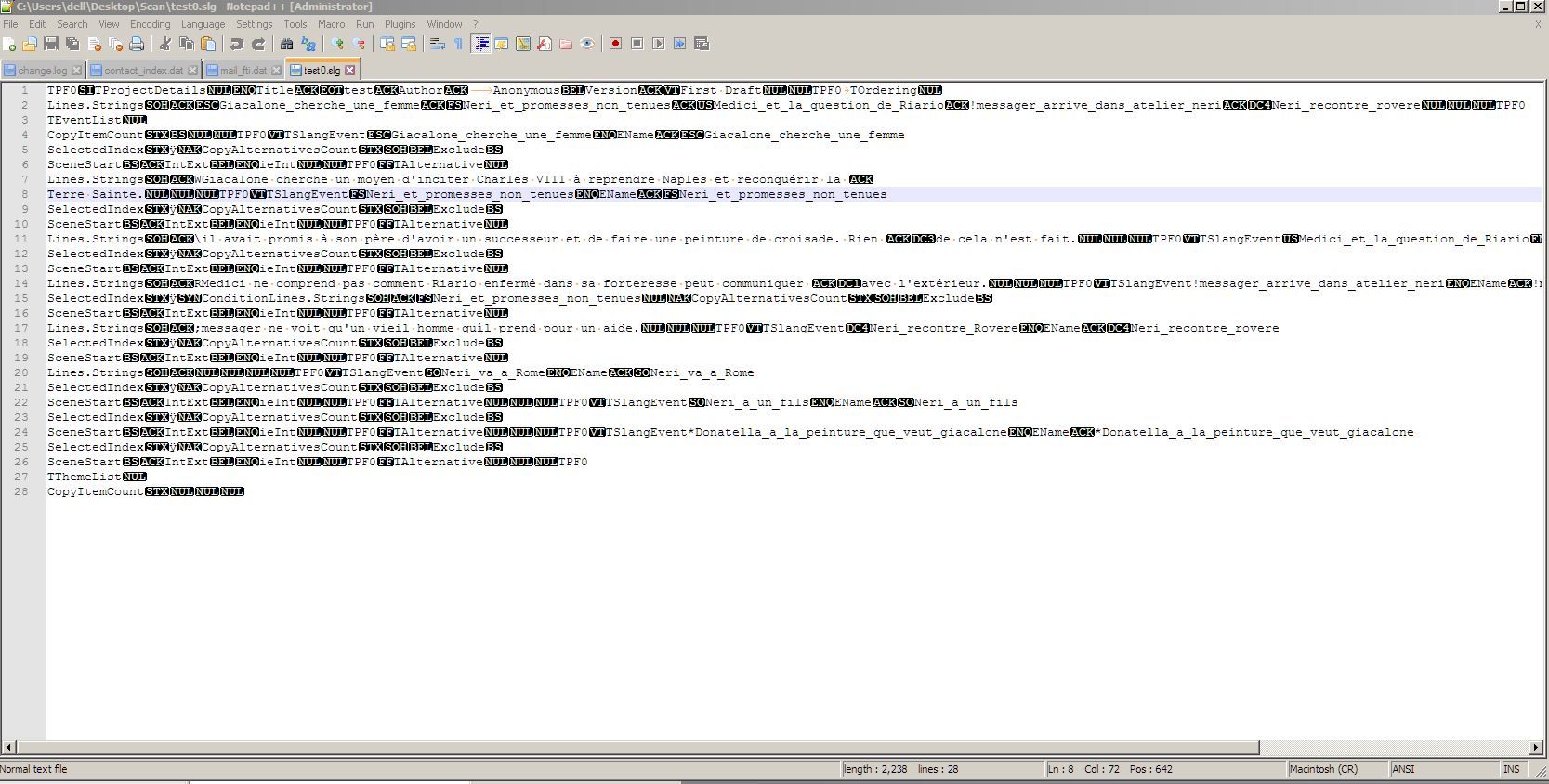Switch to the contact_index.dat tab
The image size is (1549, 784).
point(143,71)
